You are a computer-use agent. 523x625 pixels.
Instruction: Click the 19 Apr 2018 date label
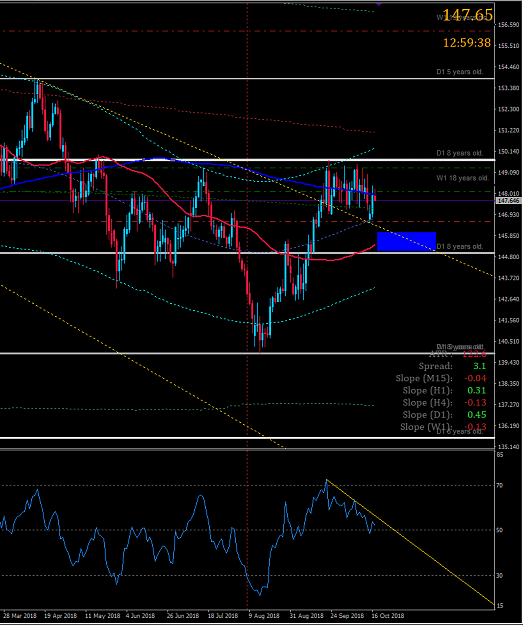click(60, 616)
